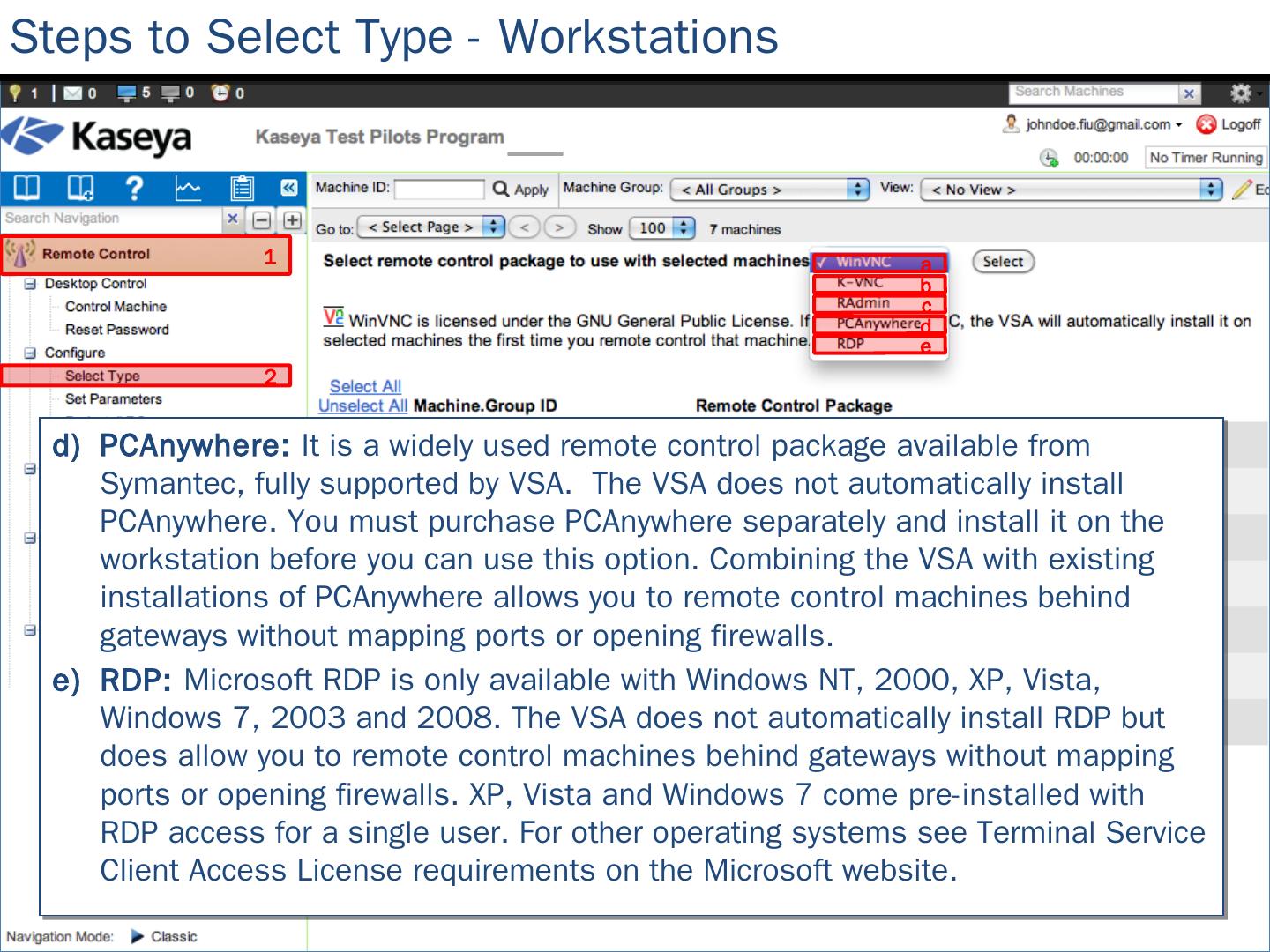Screen dimensions: 1270x952
Task: Click the "7 machines" count text
Action: coord(745,229)
